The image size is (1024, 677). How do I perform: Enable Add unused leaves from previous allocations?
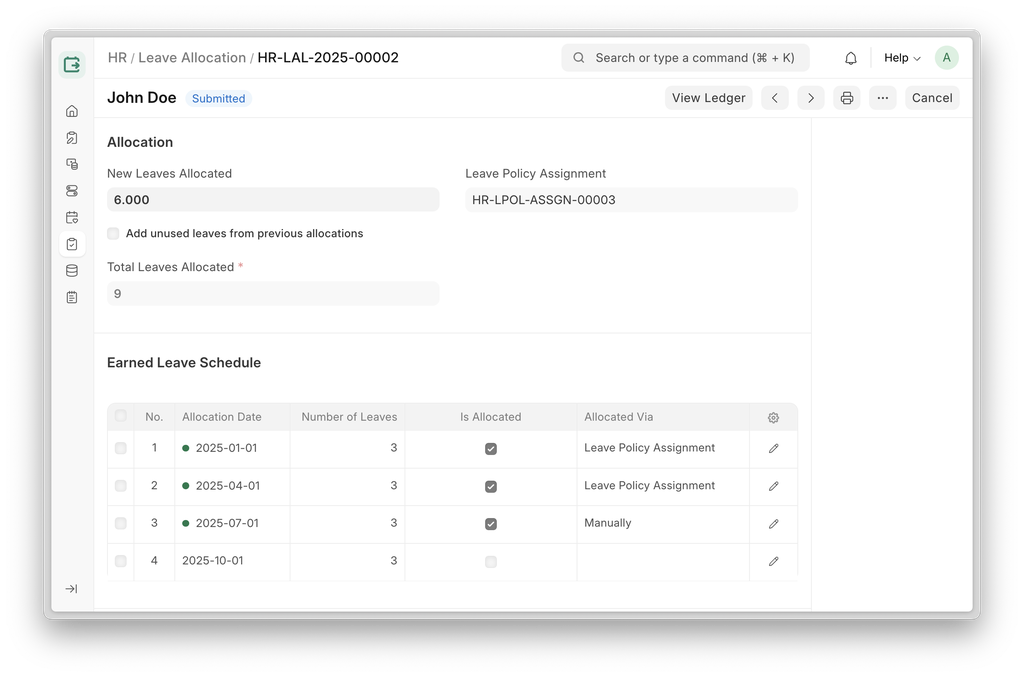(113, 234)
